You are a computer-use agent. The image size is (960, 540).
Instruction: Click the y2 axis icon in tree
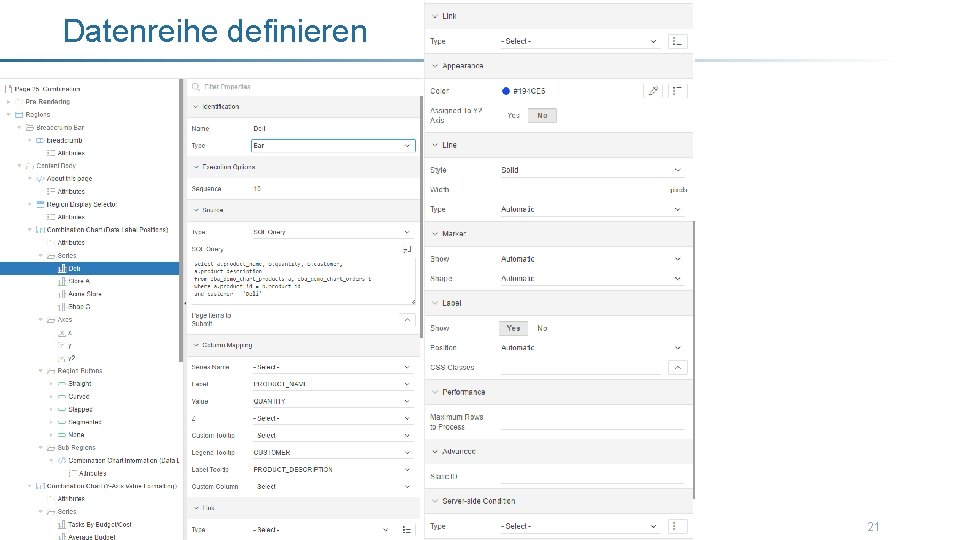[x=62, y=358]
